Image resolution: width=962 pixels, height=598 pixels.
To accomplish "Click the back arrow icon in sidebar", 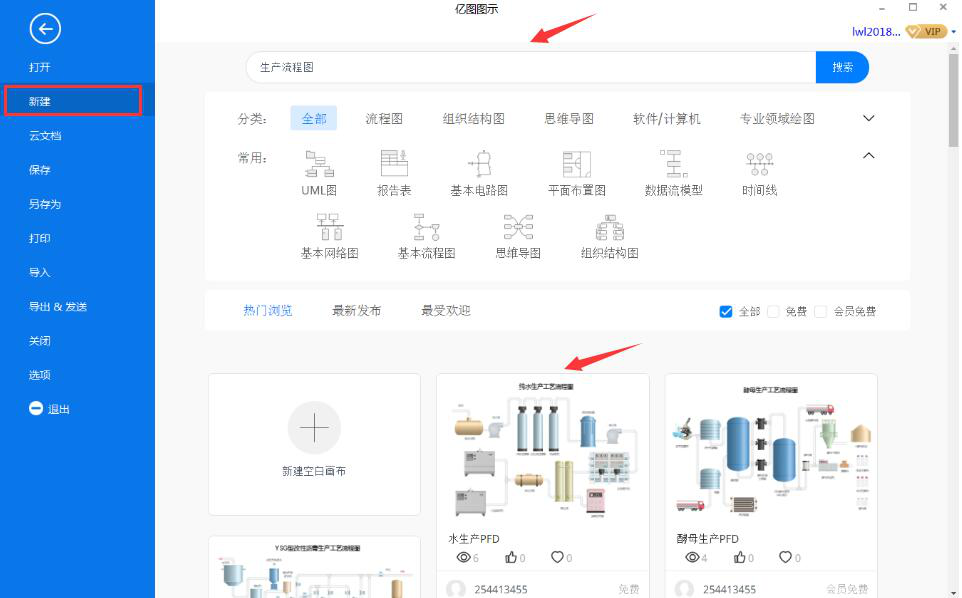I will click(x=45, y=29).
